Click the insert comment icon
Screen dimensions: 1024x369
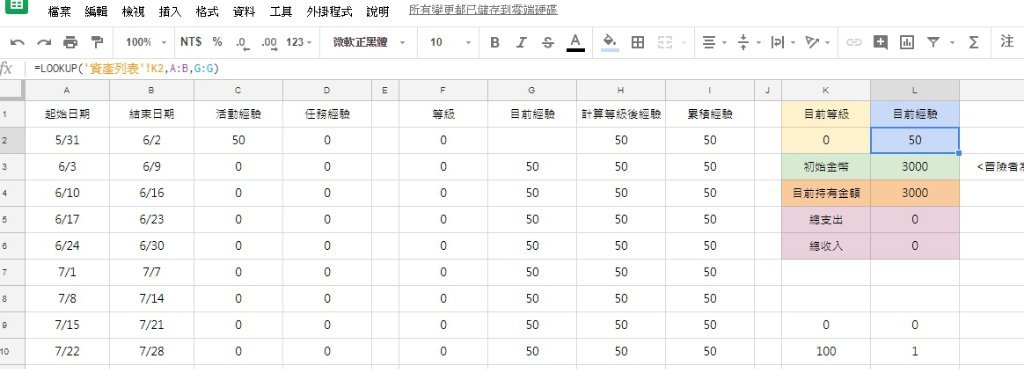pyautogui.click(x=880, y=42)
